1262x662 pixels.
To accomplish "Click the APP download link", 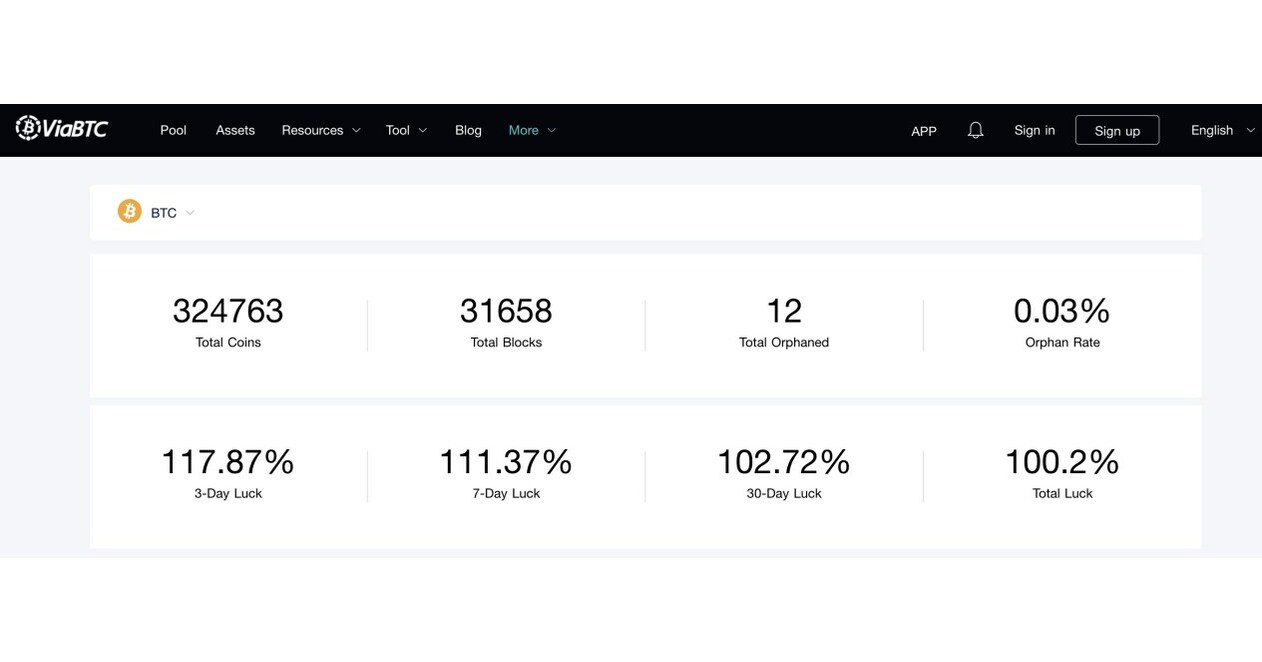I will [x=923, y=128].
